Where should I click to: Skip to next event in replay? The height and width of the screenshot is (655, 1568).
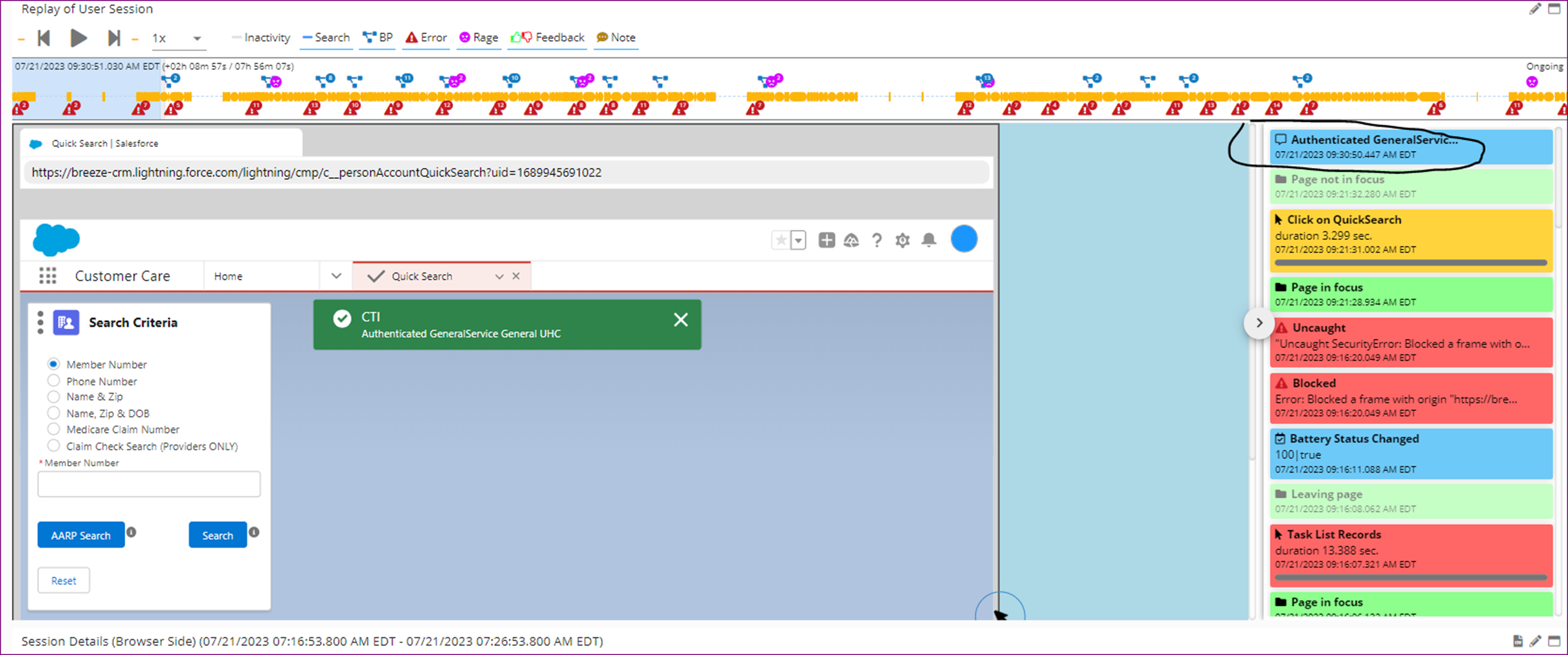point(113,38)
